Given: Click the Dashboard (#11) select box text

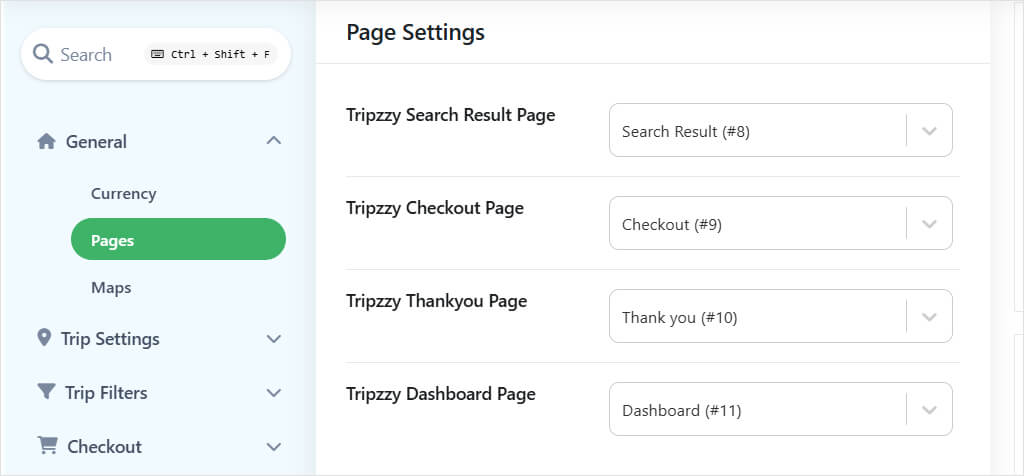Looking at the screenshot, I should tap(682, 411).
